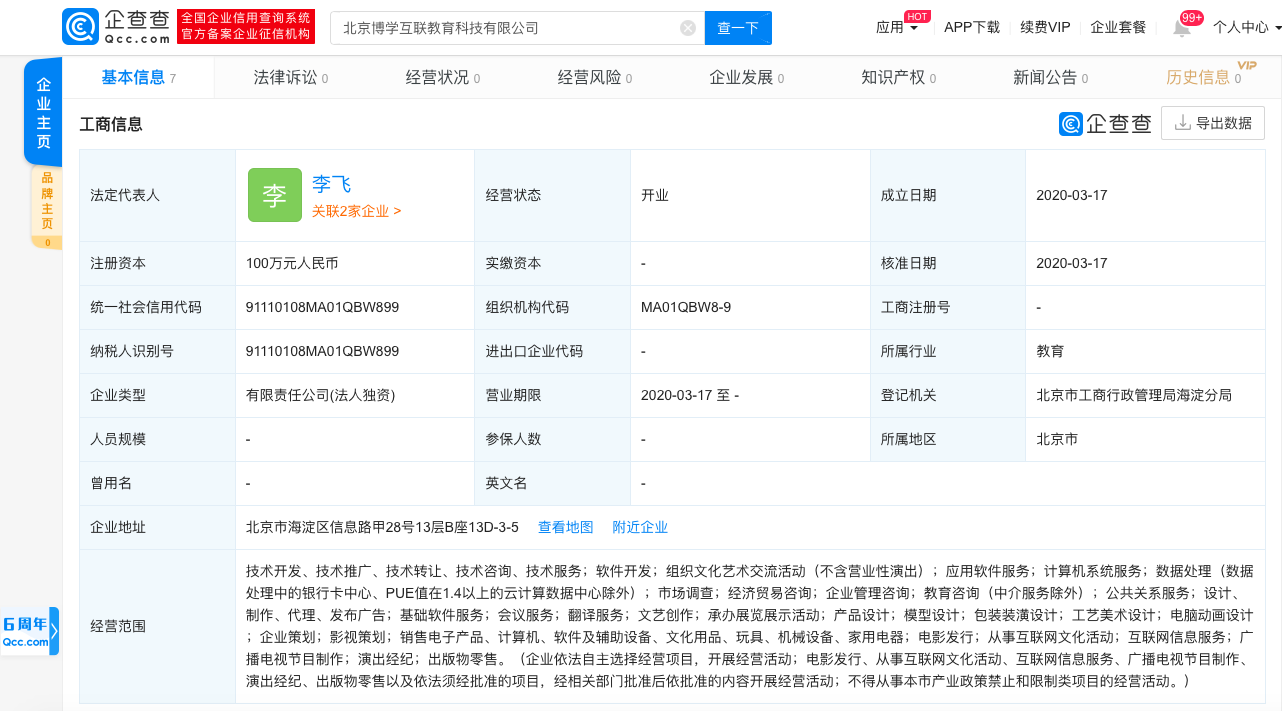Expand the 6周年 side banner arrow

(54, 631)
